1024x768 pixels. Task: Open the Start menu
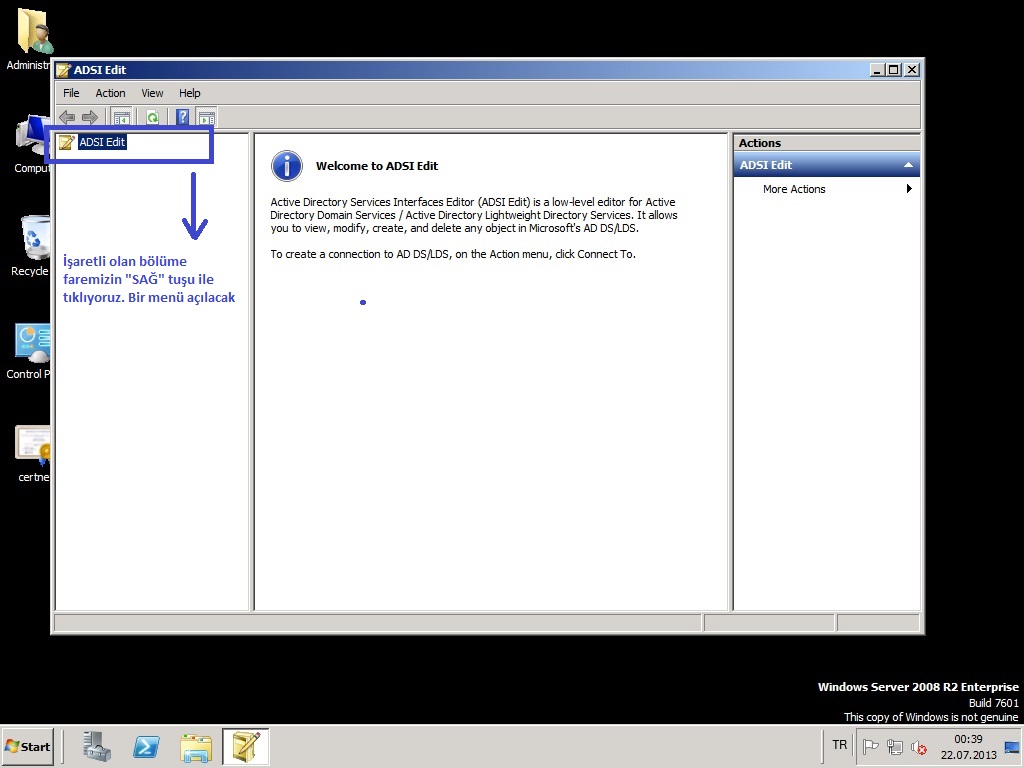27,746
